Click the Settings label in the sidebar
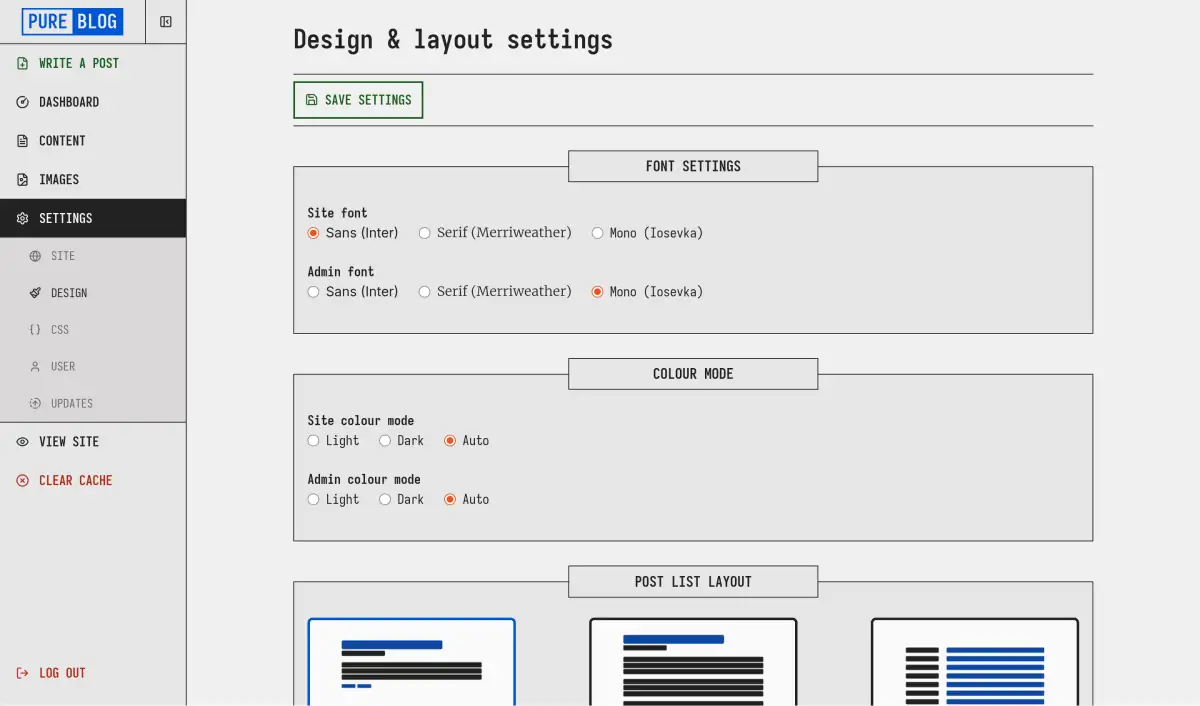The height and width of the screenshot is (706, 1200). (x=66, y=218)
